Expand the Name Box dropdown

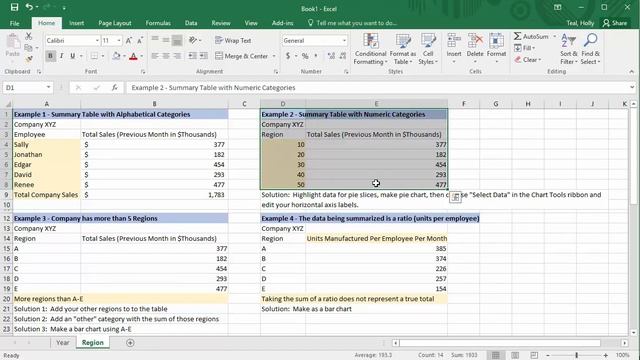(48, 87)
